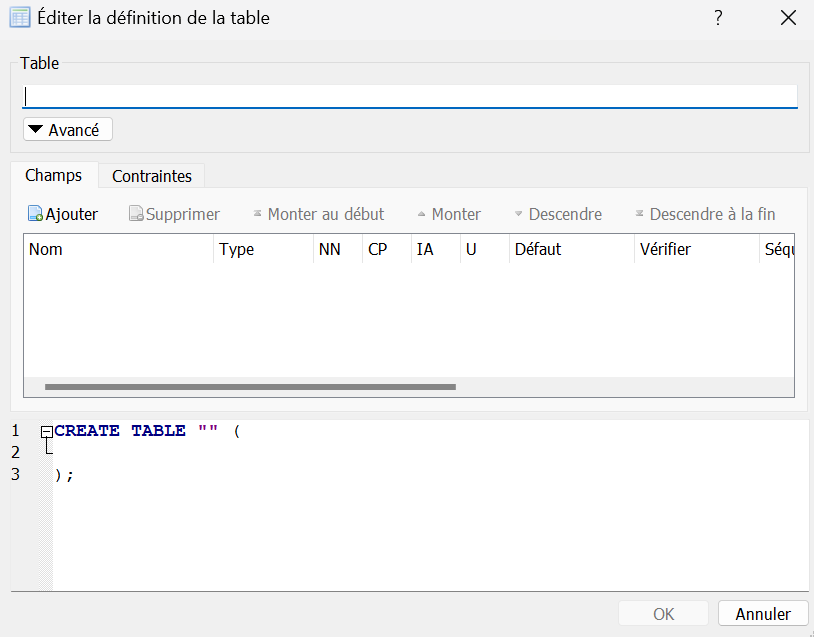Collapse the CREATE TABLE code fold
The image size is (814, 637).
(46, 431)
